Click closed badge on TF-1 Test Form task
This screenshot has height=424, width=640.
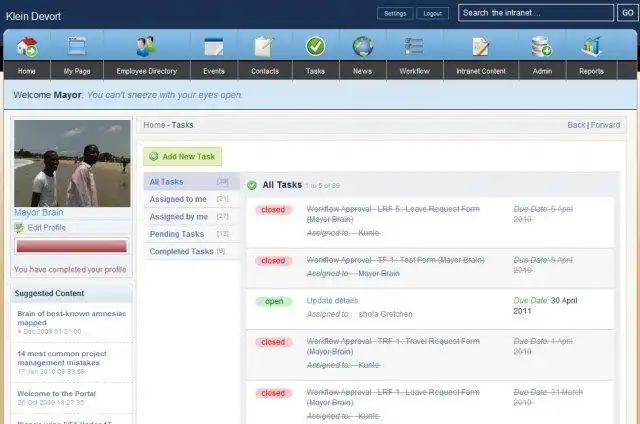[x=273, y=261]
